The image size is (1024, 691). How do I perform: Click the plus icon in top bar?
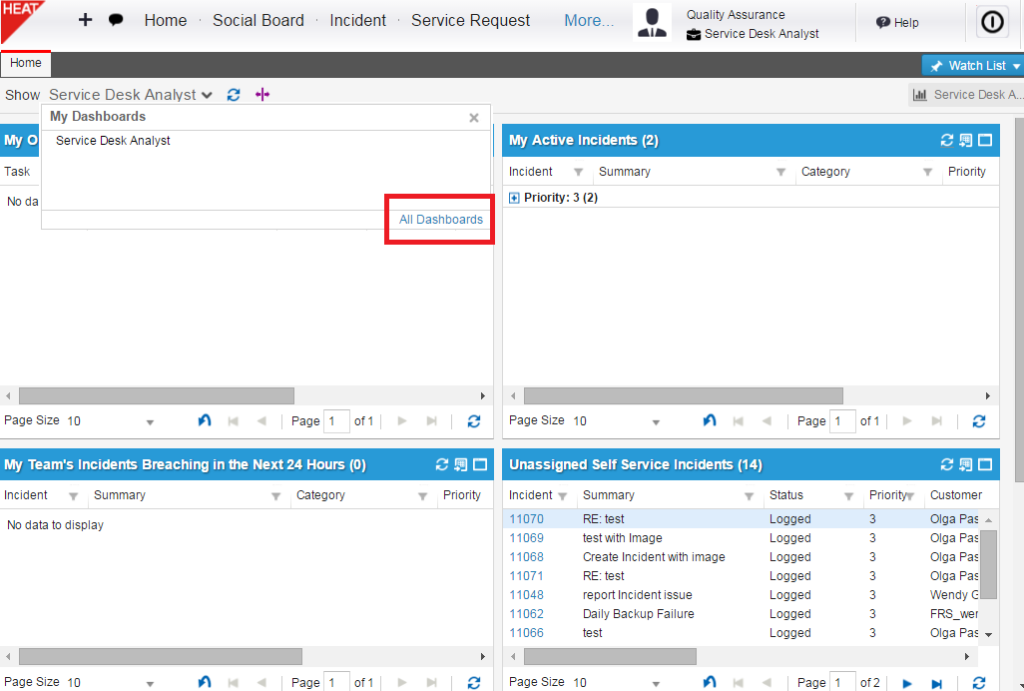[85, 20]
